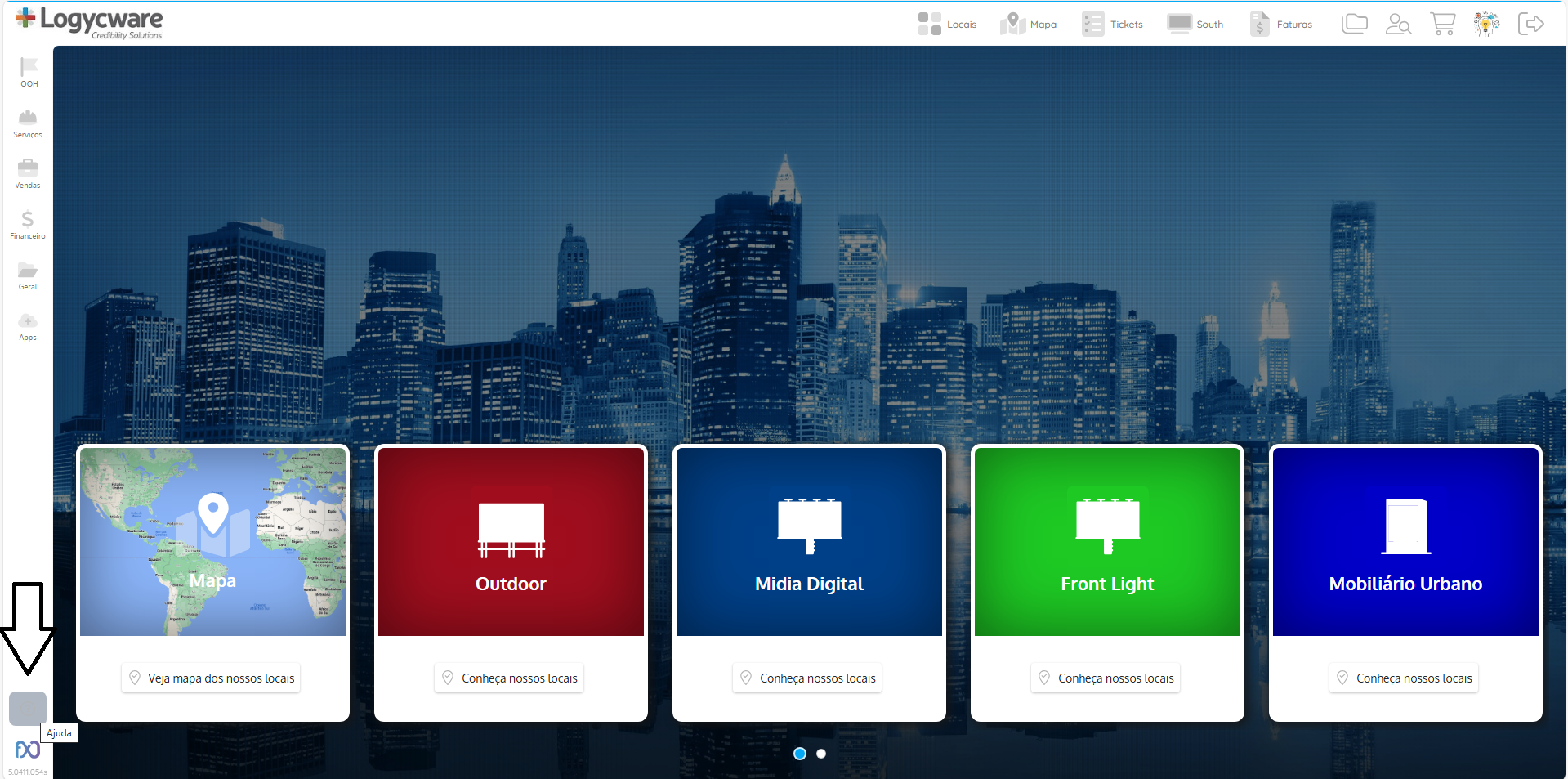This screenshot has width=1568, height=779.
Task: Open the Financeiro sidebar menu
Action: [x=28, y=225]
